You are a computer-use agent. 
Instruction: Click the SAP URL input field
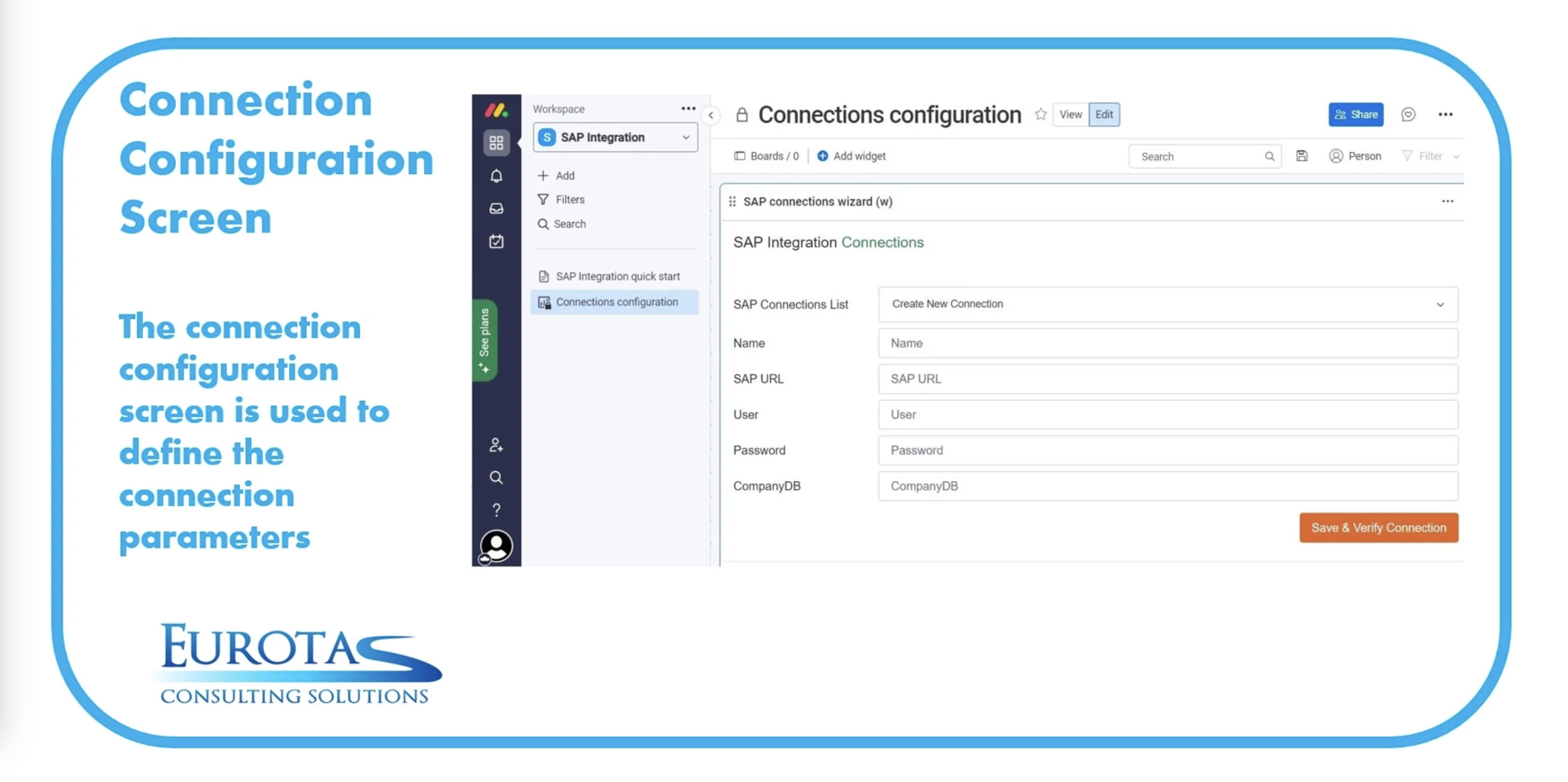1167,379
